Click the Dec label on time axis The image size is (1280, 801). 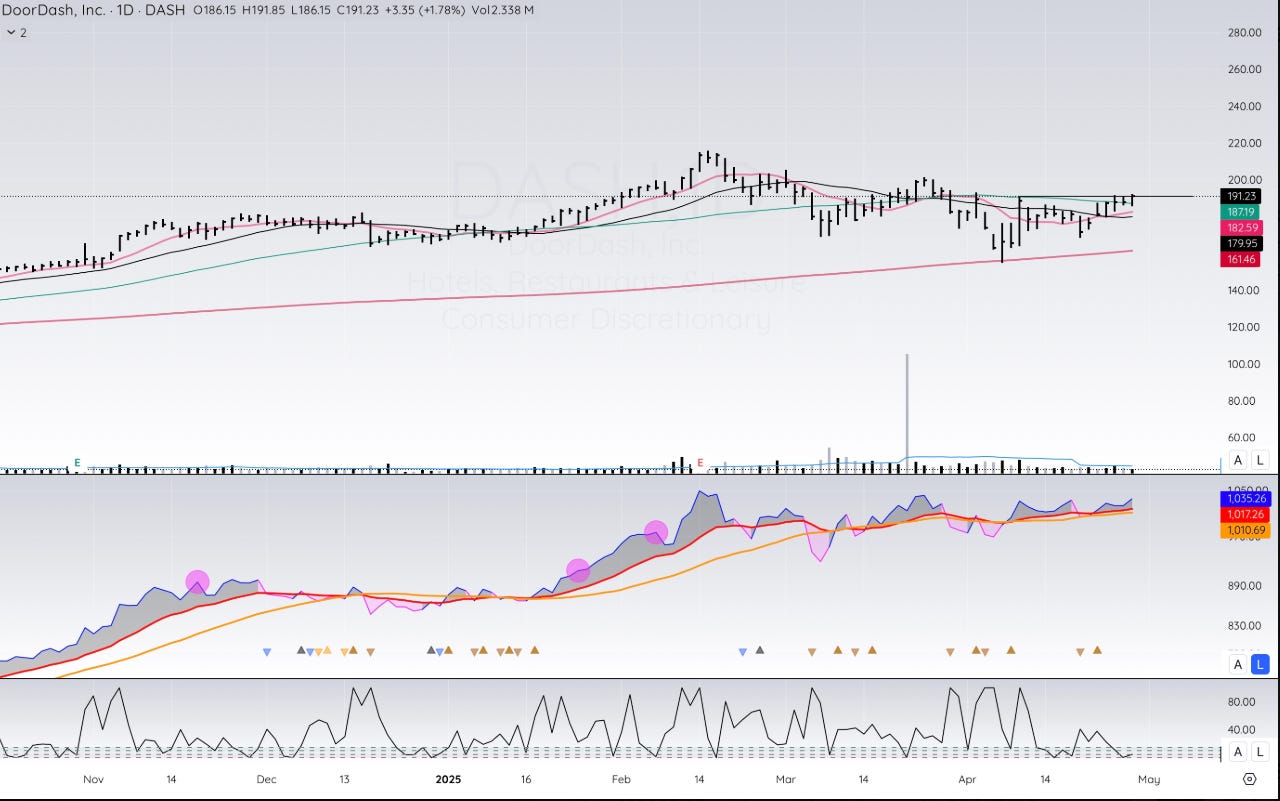266,779
